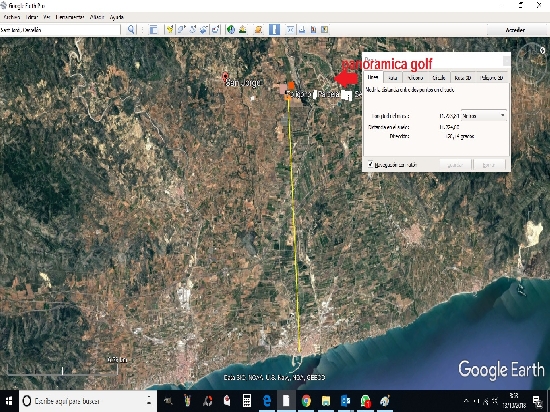The width and height of the screenshot is (550, 412).
Task: Open Microsoft Edge from the taskbar
Action: coord(267,401)
